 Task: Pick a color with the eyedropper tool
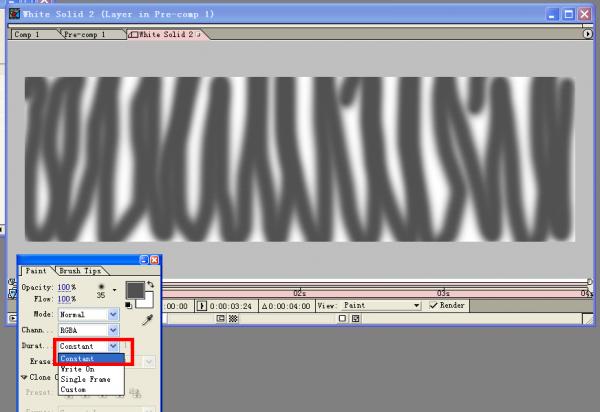point(148,320)
